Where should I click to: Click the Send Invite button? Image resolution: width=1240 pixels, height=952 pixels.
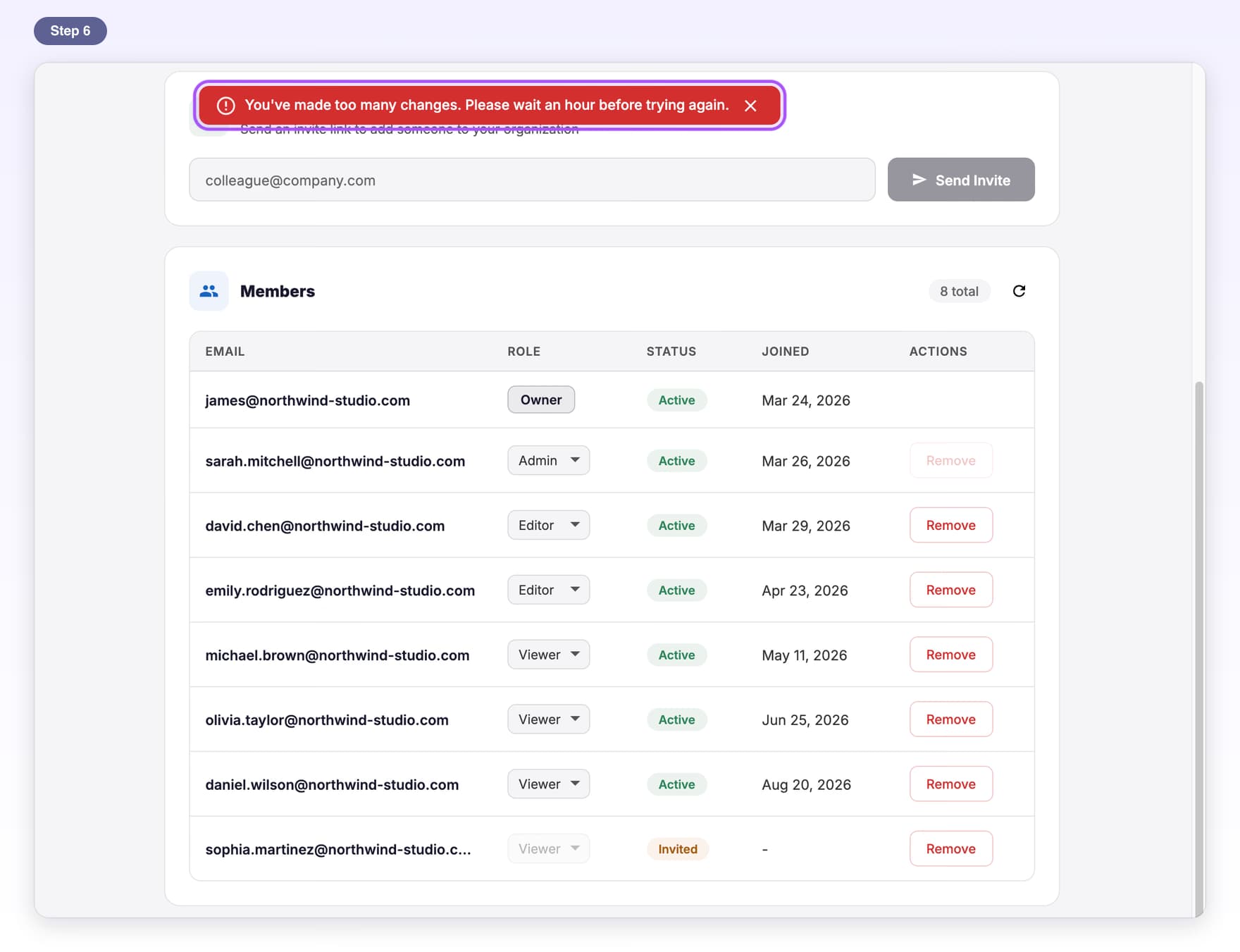[961, 180]
